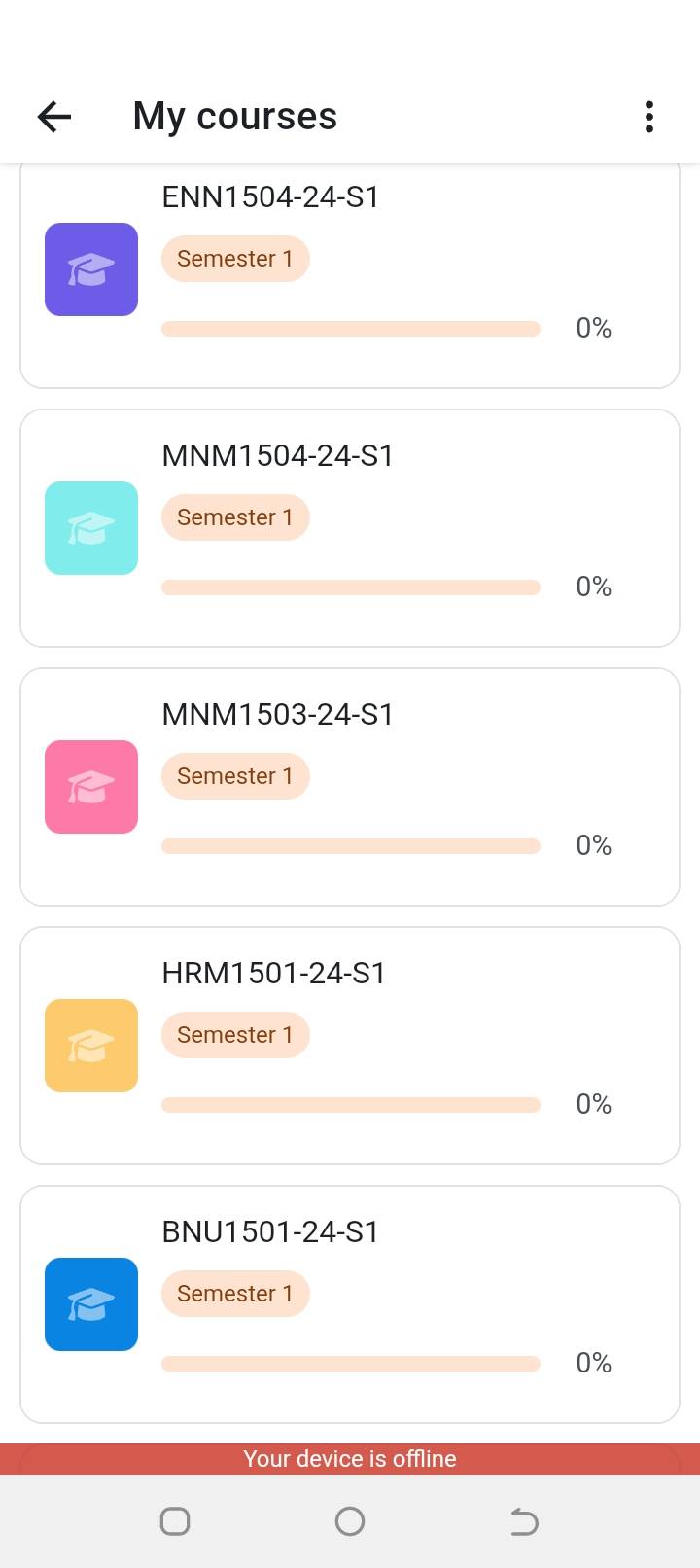Tap the 0% label for MNM1503-24-S1

click(593, 845)
